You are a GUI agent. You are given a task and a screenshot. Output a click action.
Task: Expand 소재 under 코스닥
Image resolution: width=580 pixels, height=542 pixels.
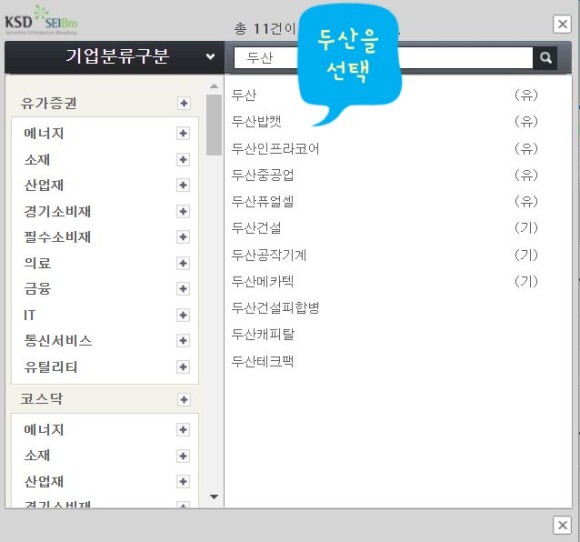click(183, 456)
